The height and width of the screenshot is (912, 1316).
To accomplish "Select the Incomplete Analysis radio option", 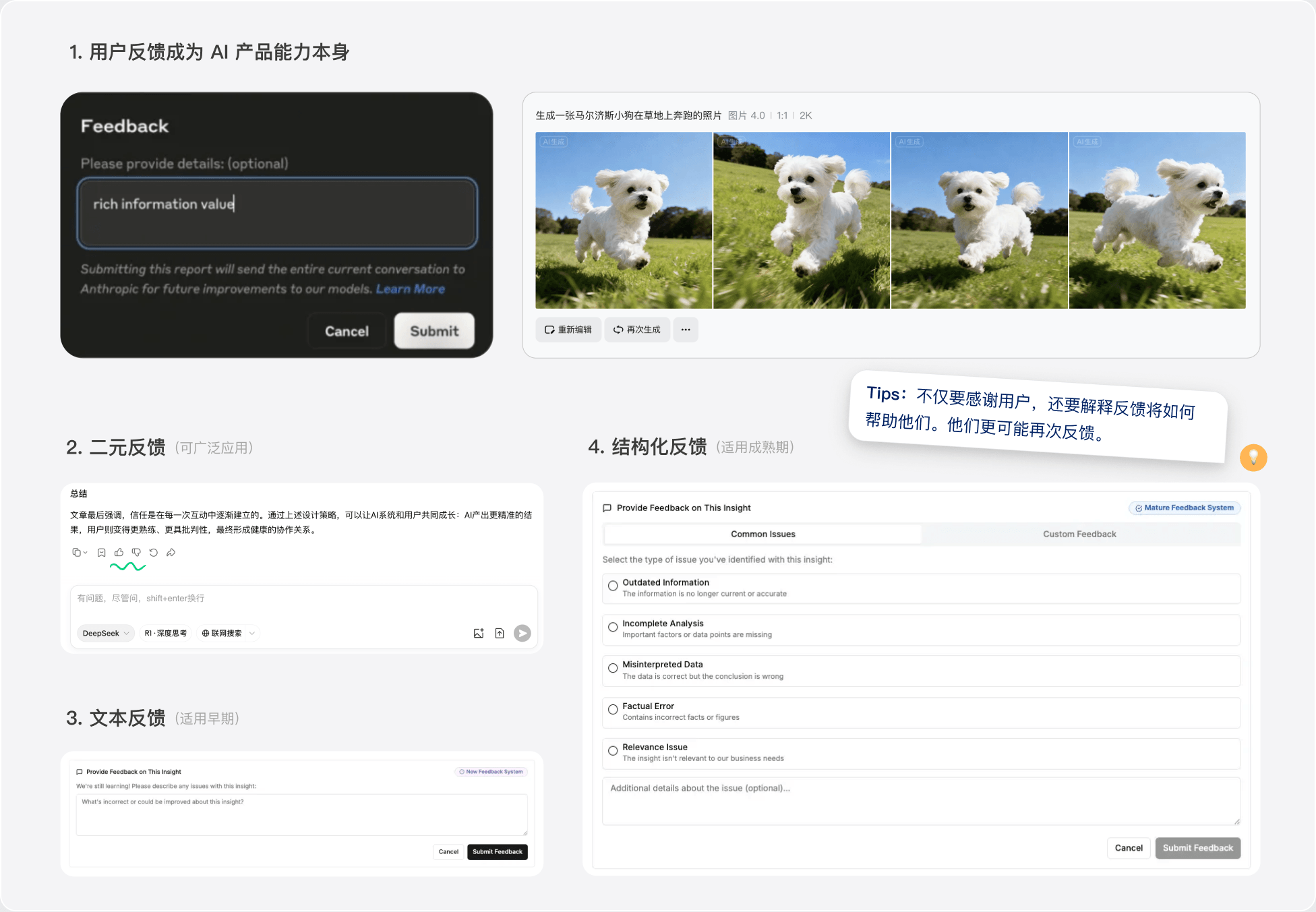I will (x=613, y=628).
